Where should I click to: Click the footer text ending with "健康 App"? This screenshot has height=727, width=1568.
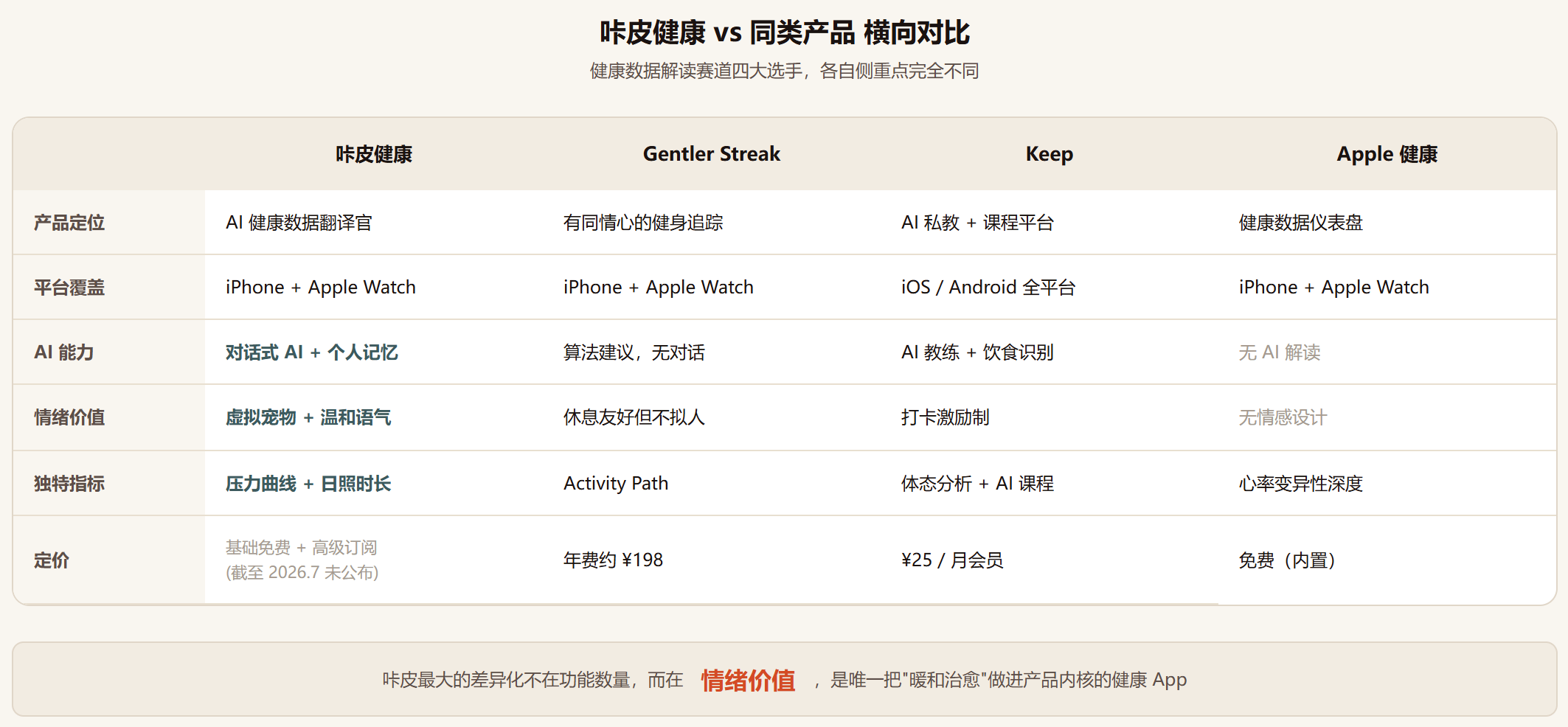coord(1000,680)
